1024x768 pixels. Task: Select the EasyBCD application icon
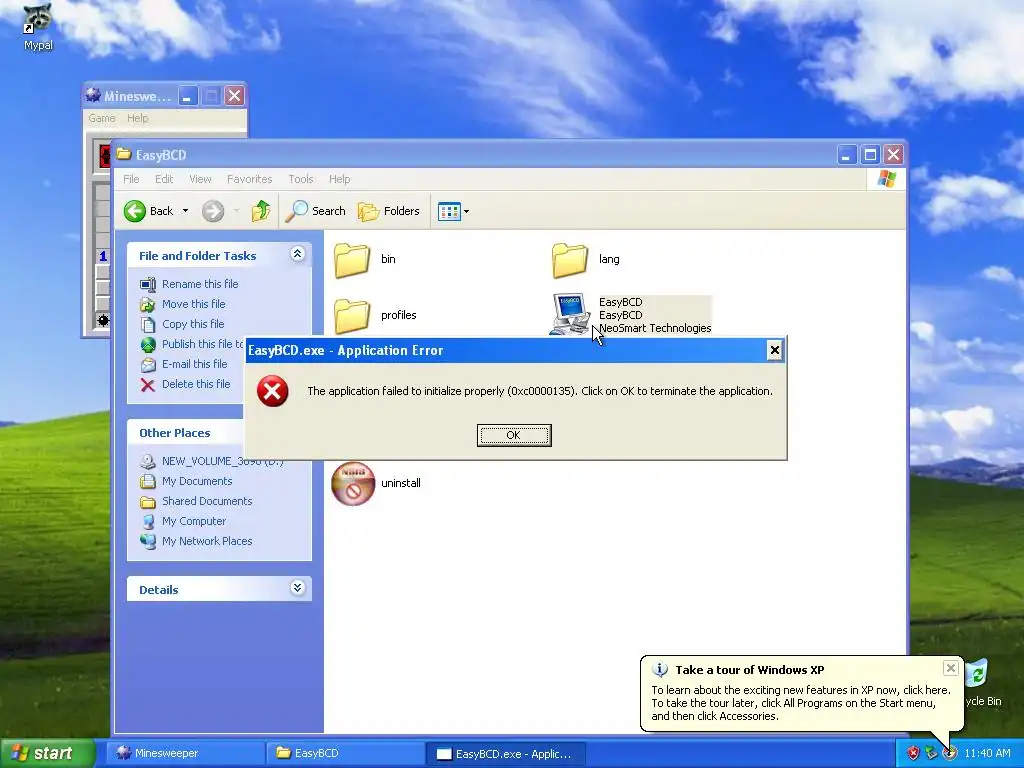[570, 314]
